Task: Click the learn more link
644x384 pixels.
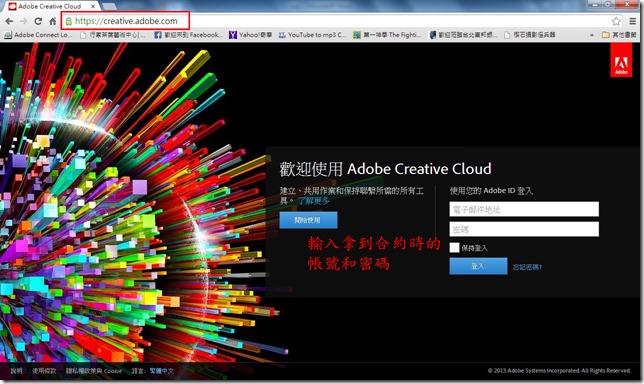Action: pyautogui.click(x=314, y=201)
